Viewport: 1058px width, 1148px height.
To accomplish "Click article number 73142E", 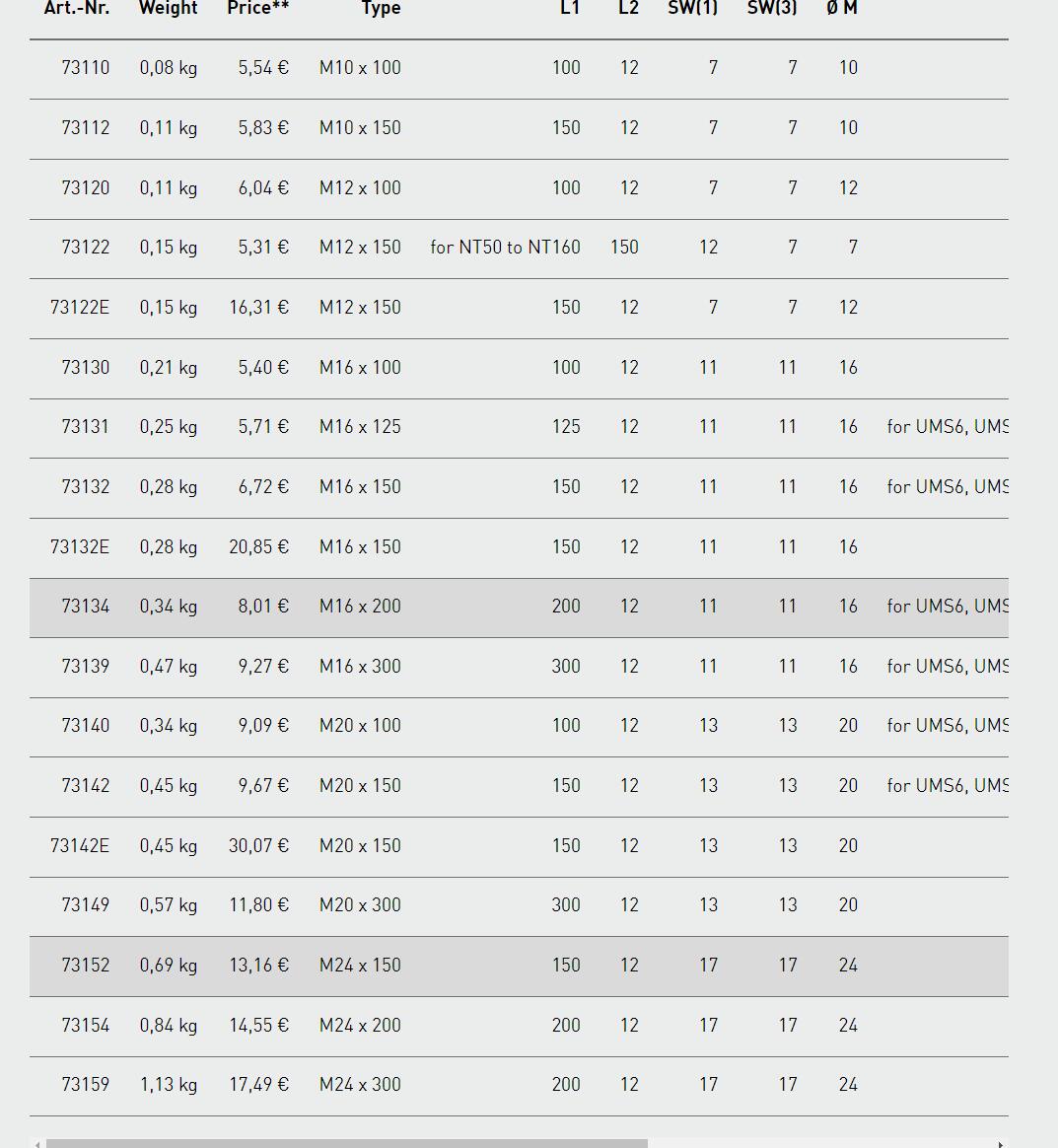I will tap(80, 845).
